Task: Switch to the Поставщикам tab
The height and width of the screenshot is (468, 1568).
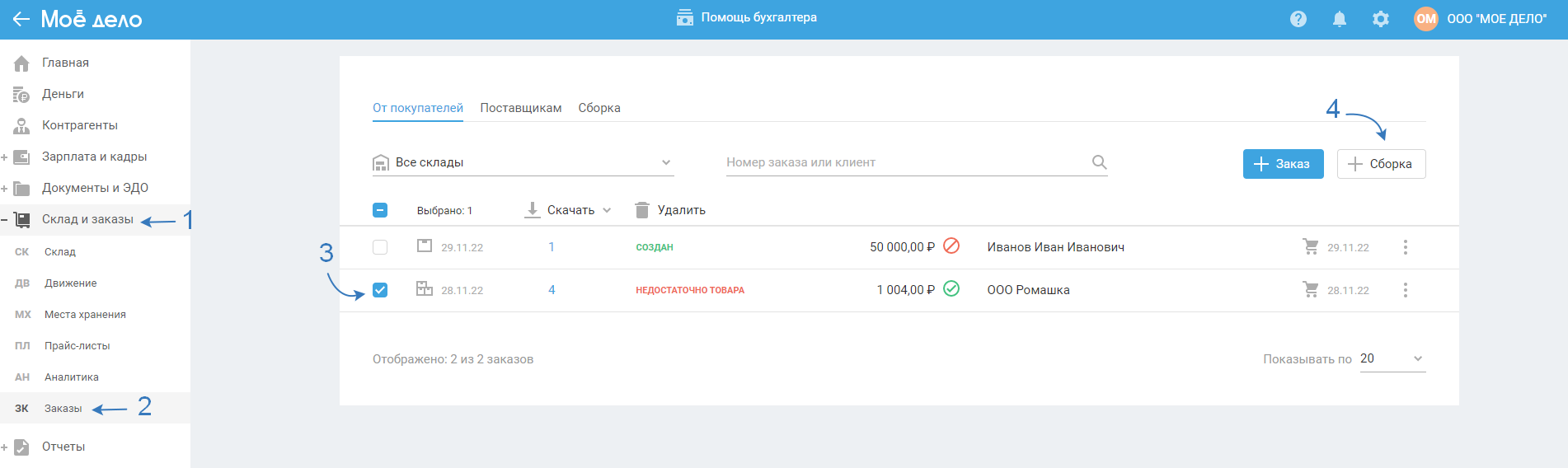Action: pyautogui.click(x=521, y=108)
